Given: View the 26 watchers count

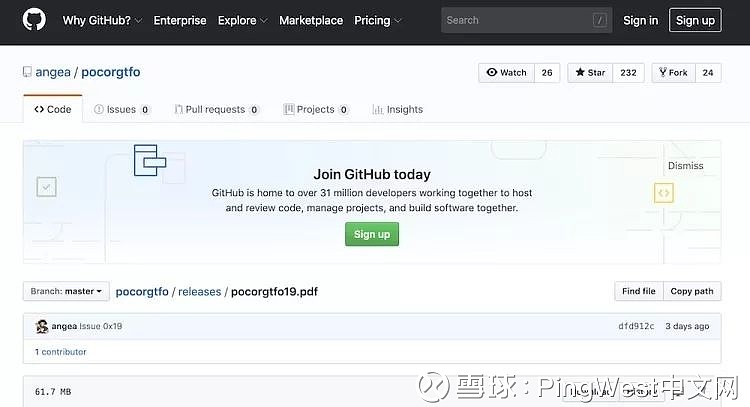Looking at the screenshot, I should [x=547, y=73].
